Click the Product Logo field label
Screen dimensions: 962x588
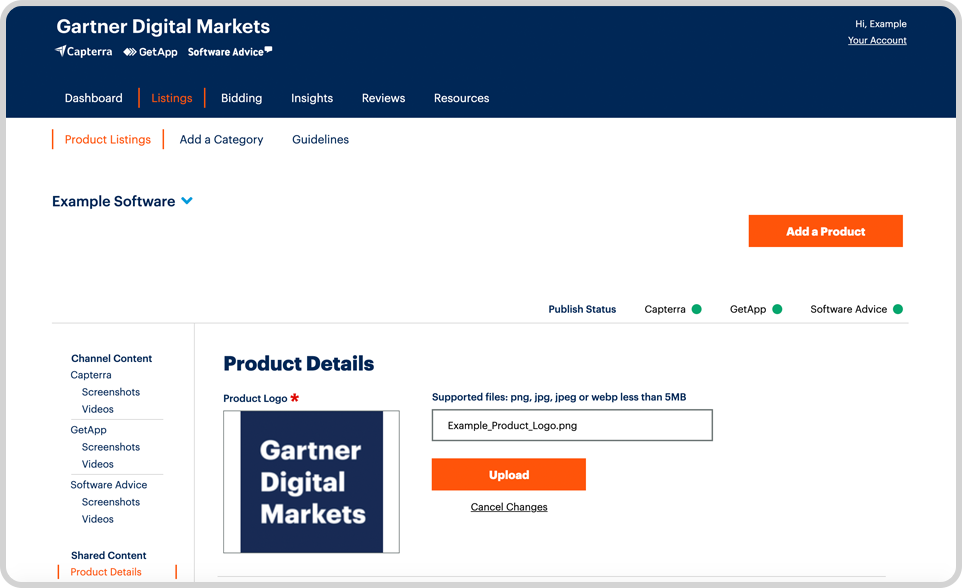[x=255, y=398]
